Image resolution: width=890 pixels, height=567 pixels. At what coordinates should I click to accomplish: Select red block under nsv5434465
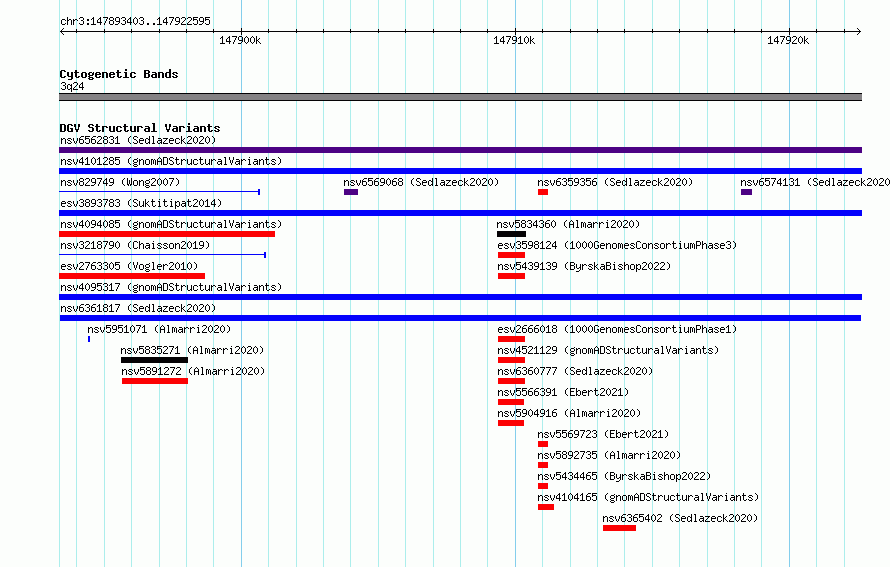point(543,486)
